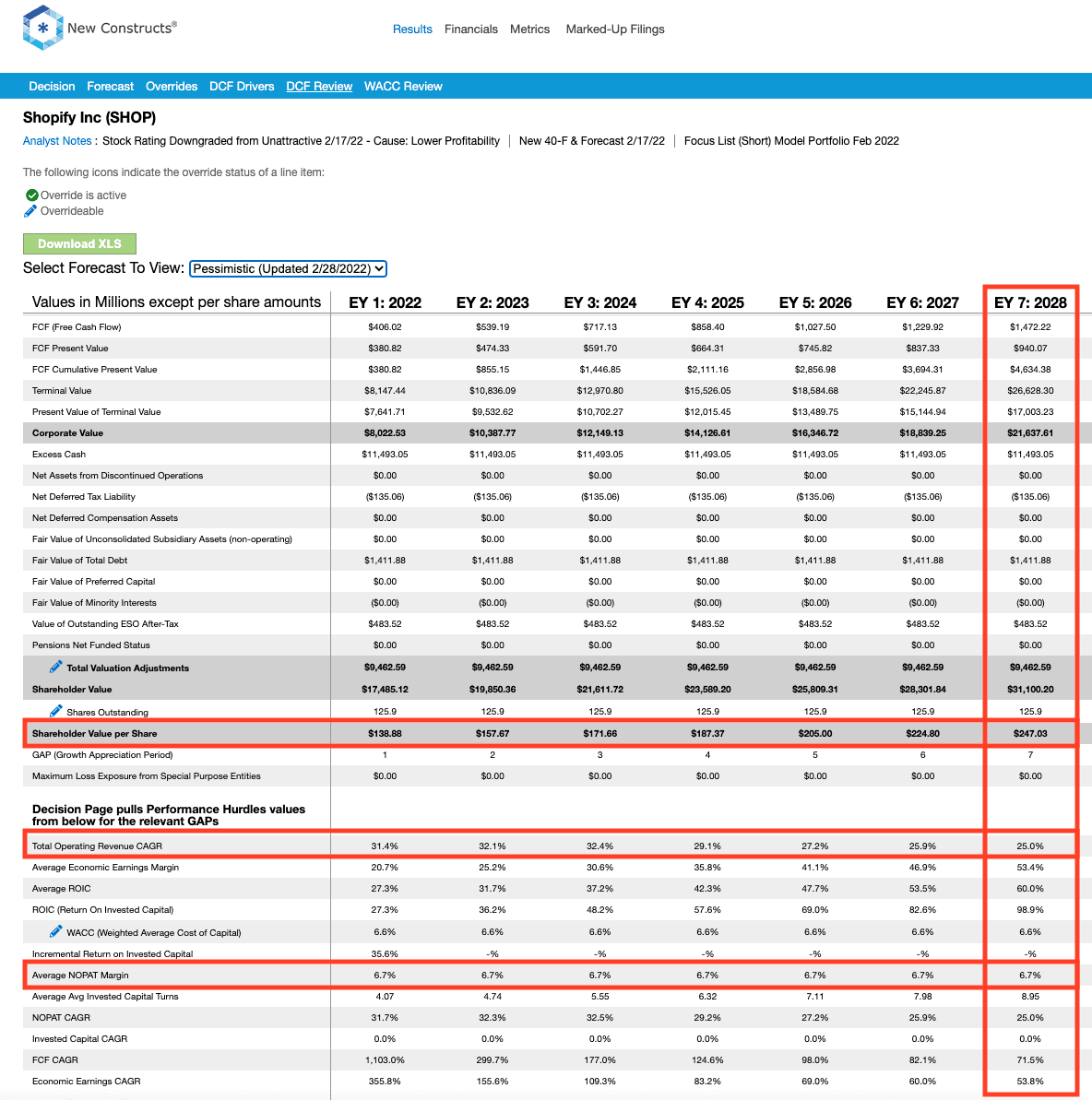This screenshot has width=1092, height=1100.
Task: Click the green Override is active checkmark icon
Action: point(31,195)
